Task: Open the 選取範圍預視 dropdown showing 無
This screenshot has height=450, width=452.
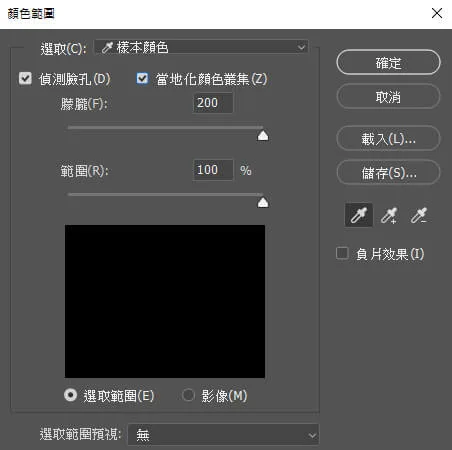Action: 223,434
